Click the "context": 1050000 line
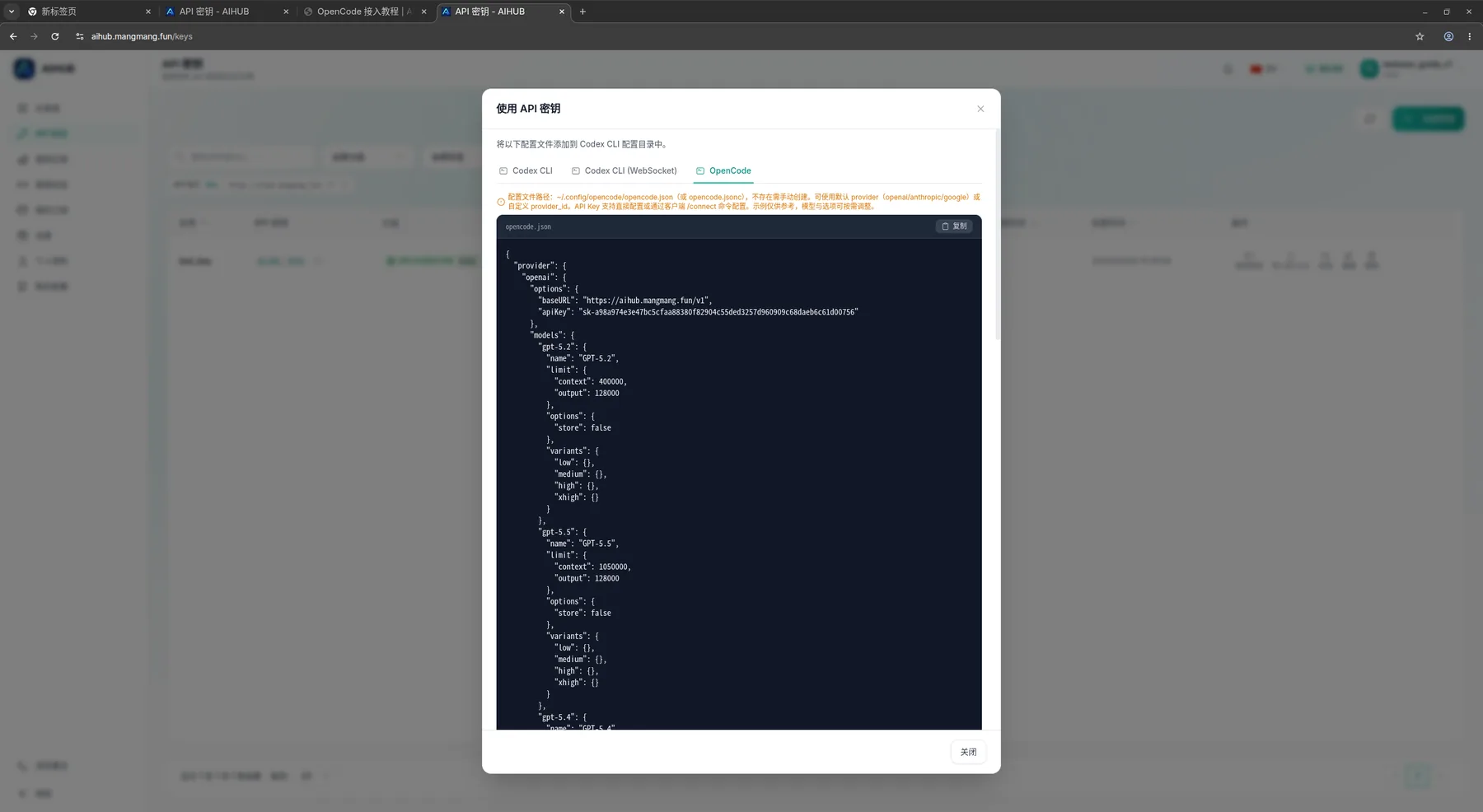1483x812 pixels. [x=592, y=567]
